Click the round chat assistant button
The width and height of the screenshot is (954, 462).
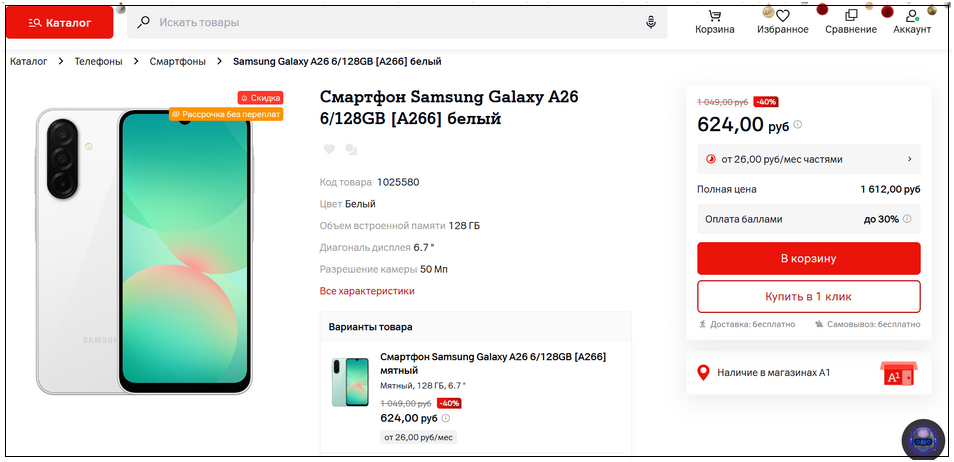point(922,439)
